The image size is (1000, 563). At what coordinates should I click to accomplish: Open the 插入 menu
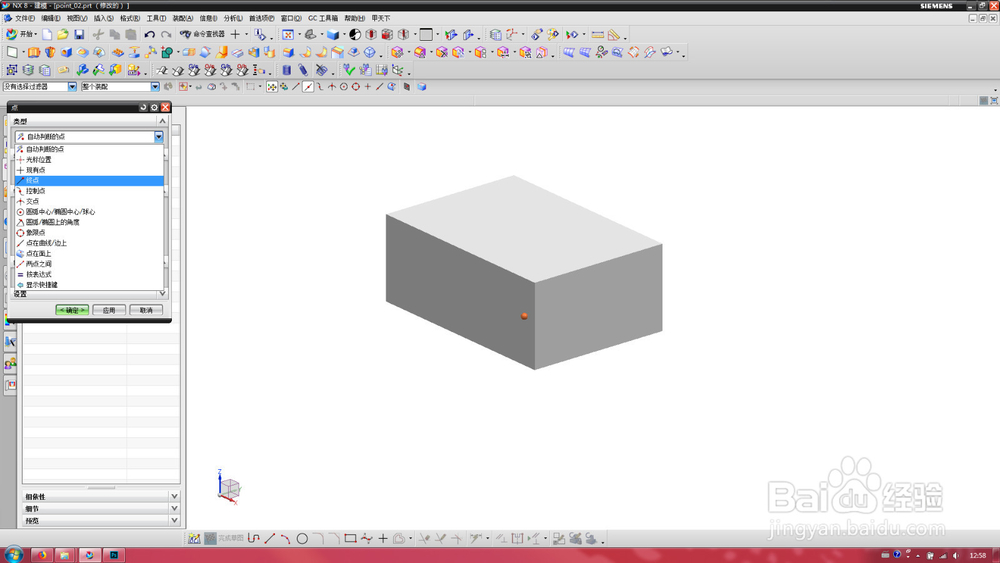pos(103,18)
